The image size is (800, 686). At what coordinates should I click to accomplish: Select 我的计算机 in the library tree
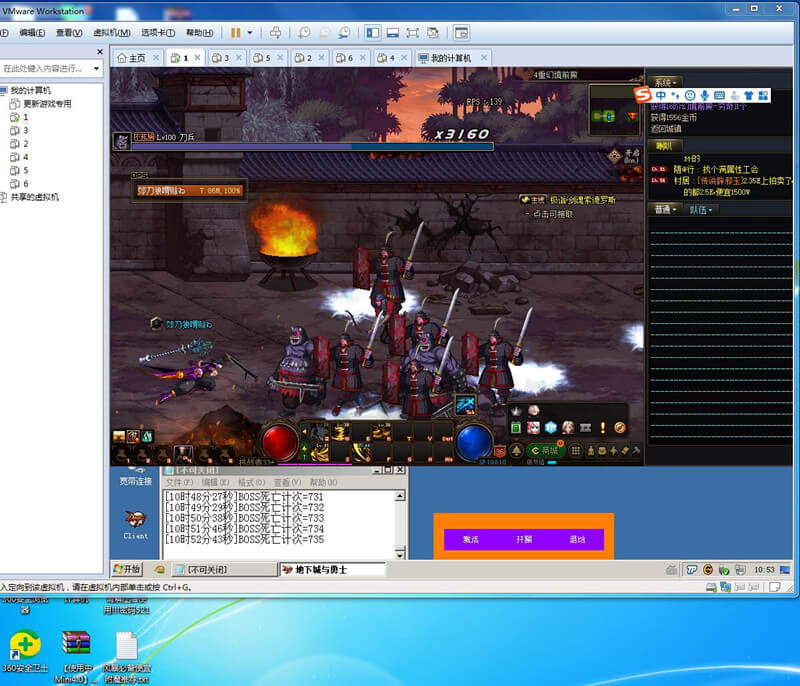tap(31, 90)
